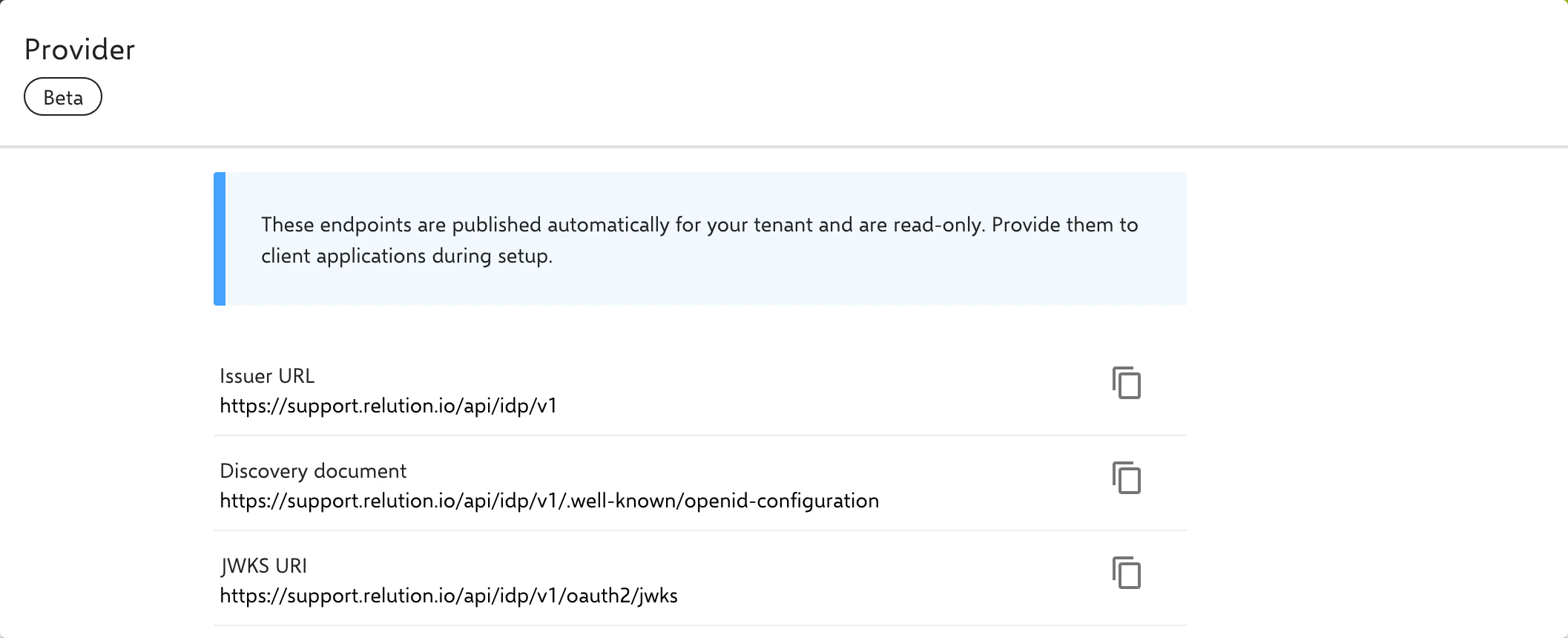Copy the Discovery document URL
The height and width of the screenshot is (638, 1568).
click(x=1126, y=478)
